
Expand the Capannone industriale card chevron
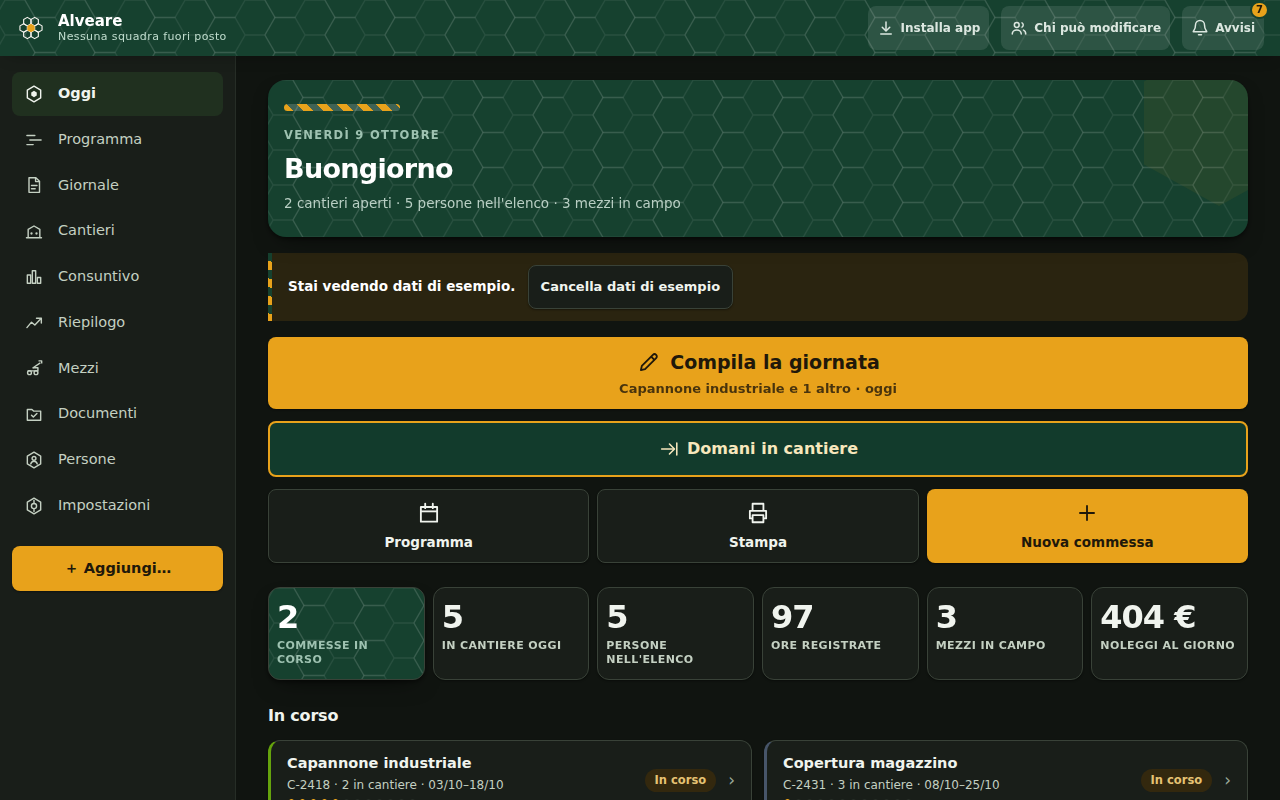tap(731, 781)
